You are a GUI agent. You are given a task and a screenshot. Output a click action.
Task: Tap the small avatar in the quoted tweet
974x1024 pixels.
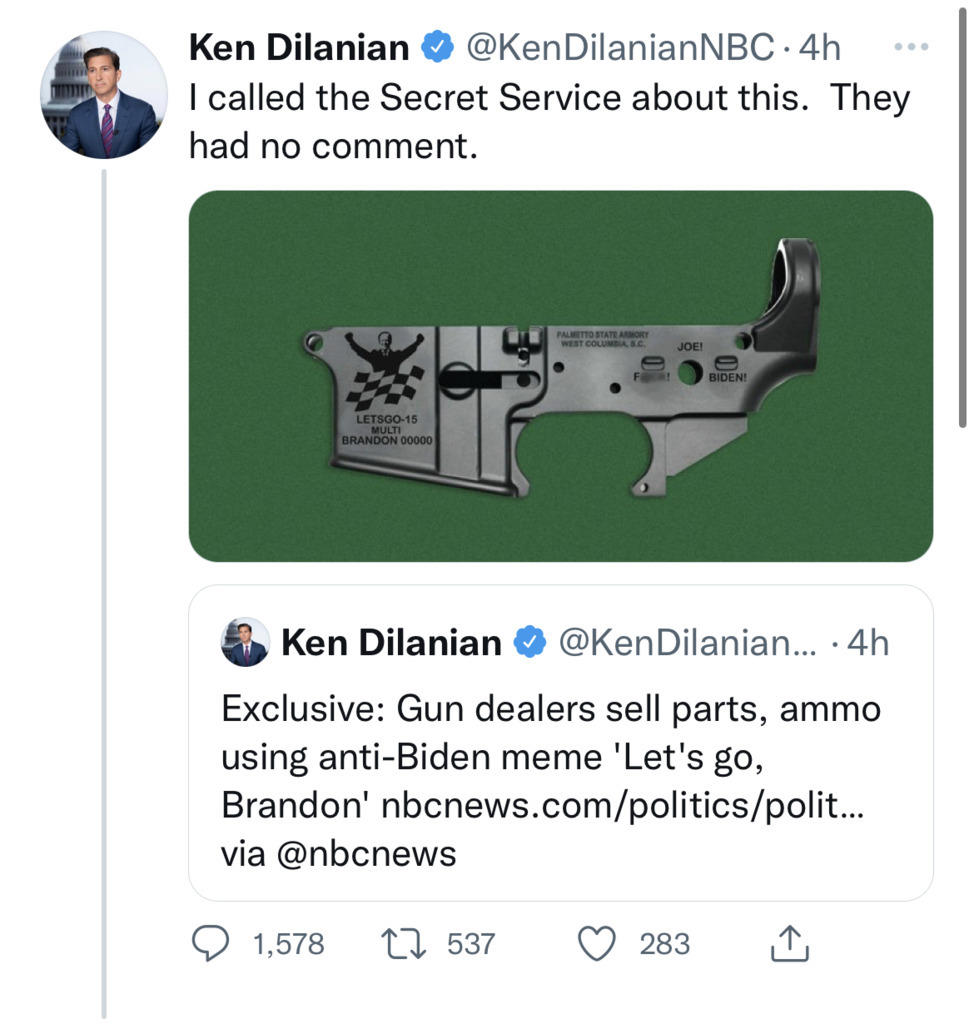point(245,642)
